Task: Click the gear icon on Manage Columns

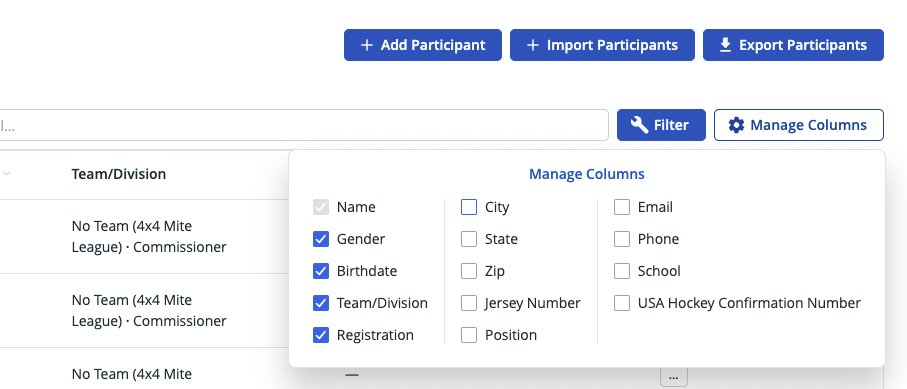Action: click(x=736, y=125)
